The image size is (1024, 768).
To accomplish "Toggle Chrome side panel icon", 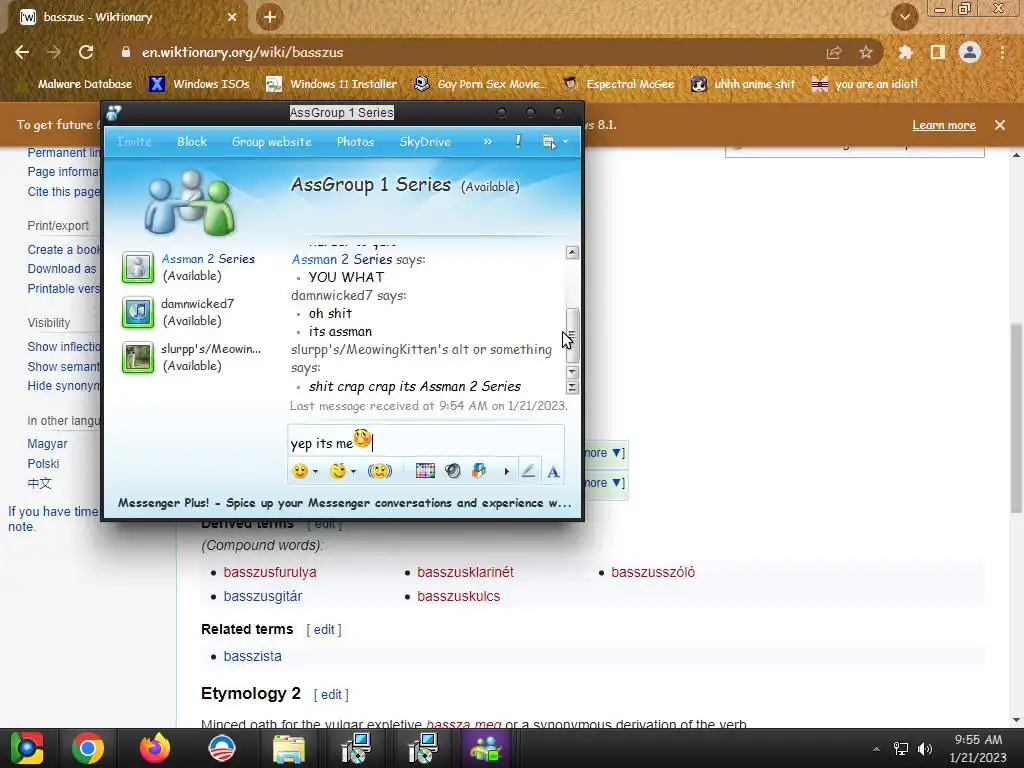I will pos(938,52).
